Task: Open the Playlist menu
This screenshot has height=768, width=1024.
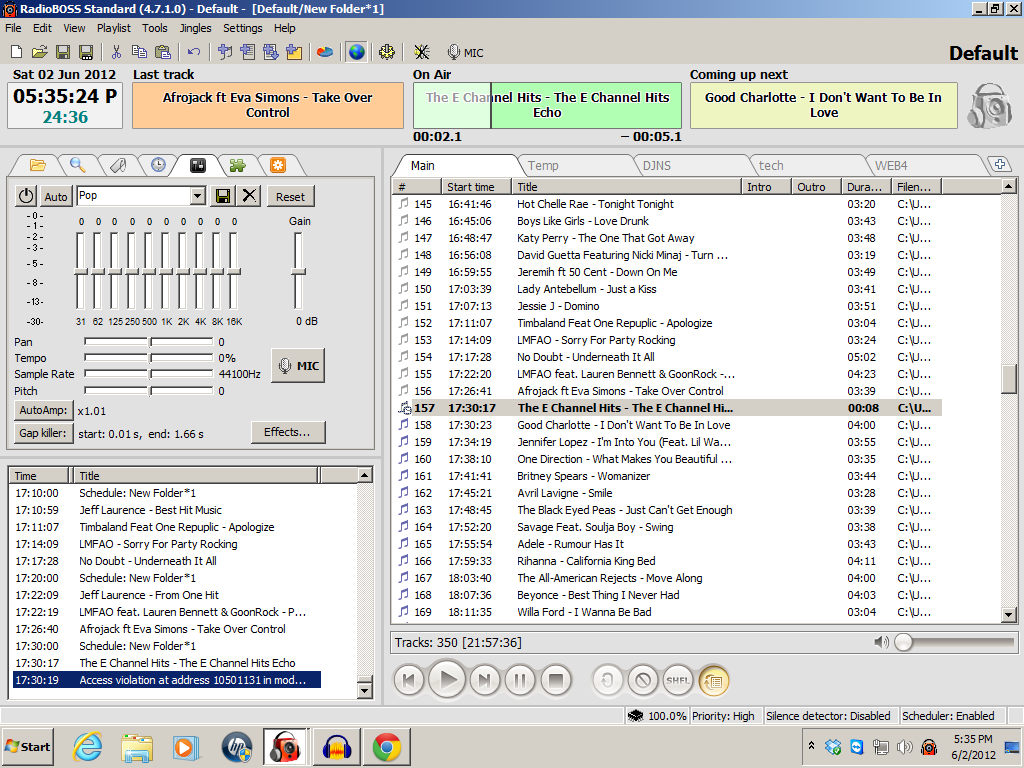Action: click(114, 28)
